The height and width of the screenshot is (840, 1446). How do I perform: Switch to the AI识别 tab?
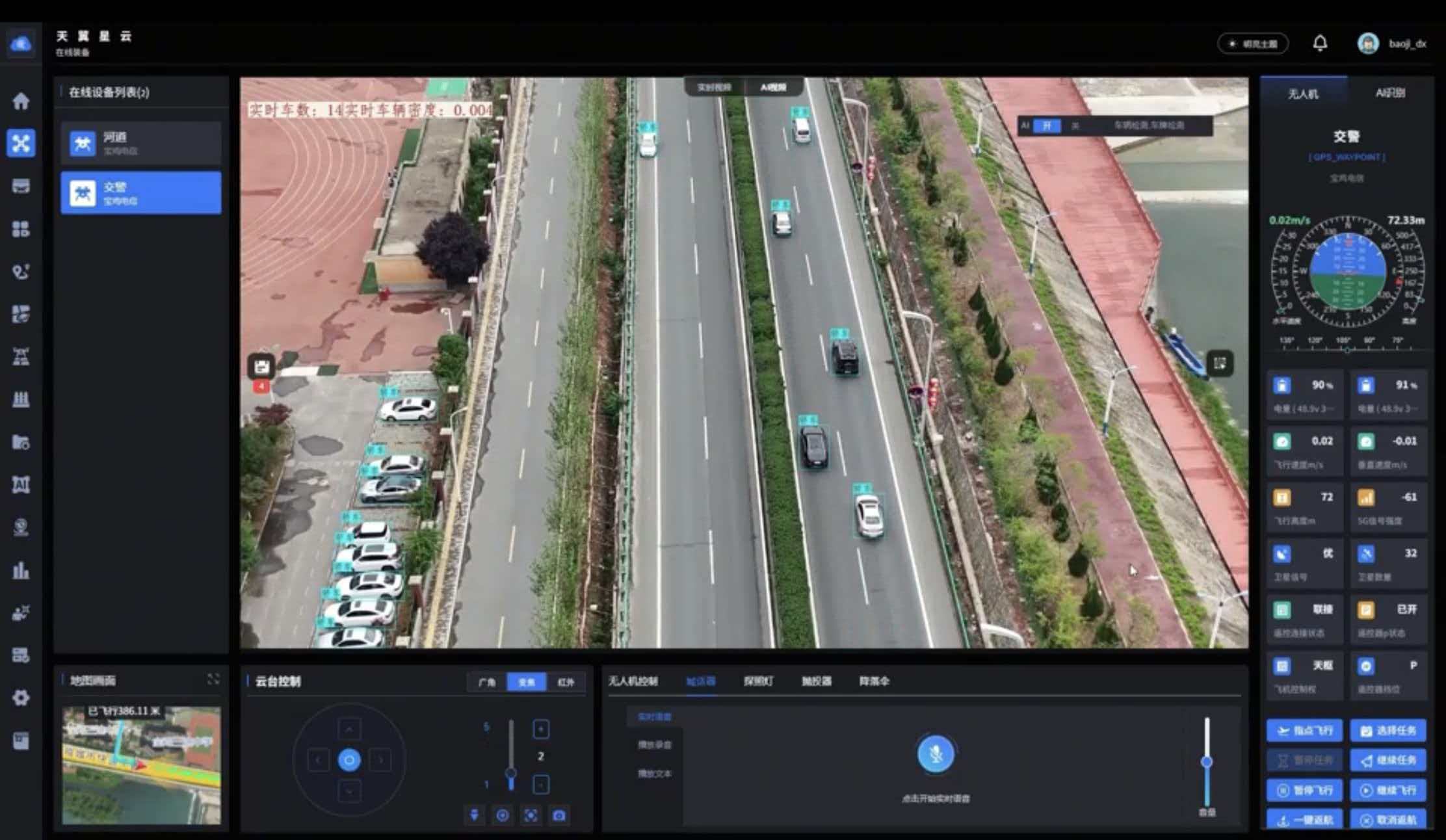click(1390, 93)
